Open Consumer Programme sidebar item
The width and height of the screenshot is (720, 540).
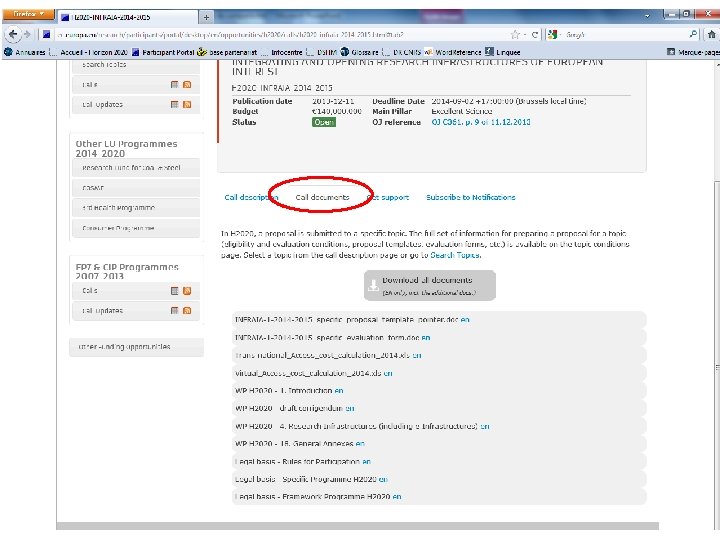pos(136,228)
